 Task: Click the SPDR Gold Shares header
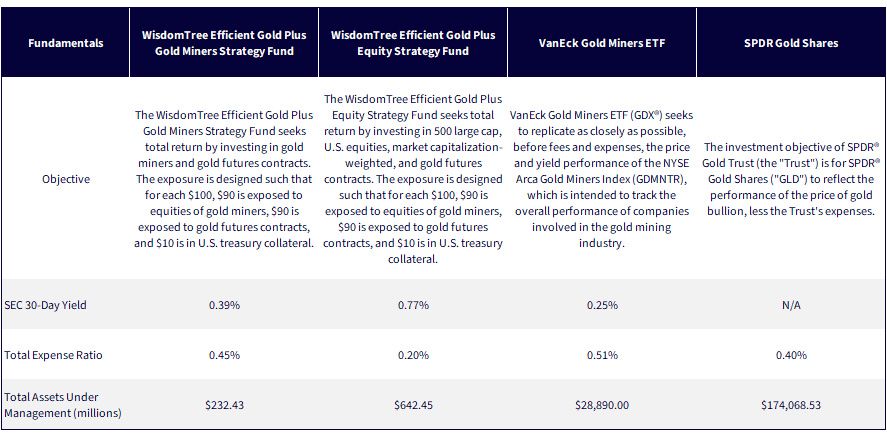(791, 43)
